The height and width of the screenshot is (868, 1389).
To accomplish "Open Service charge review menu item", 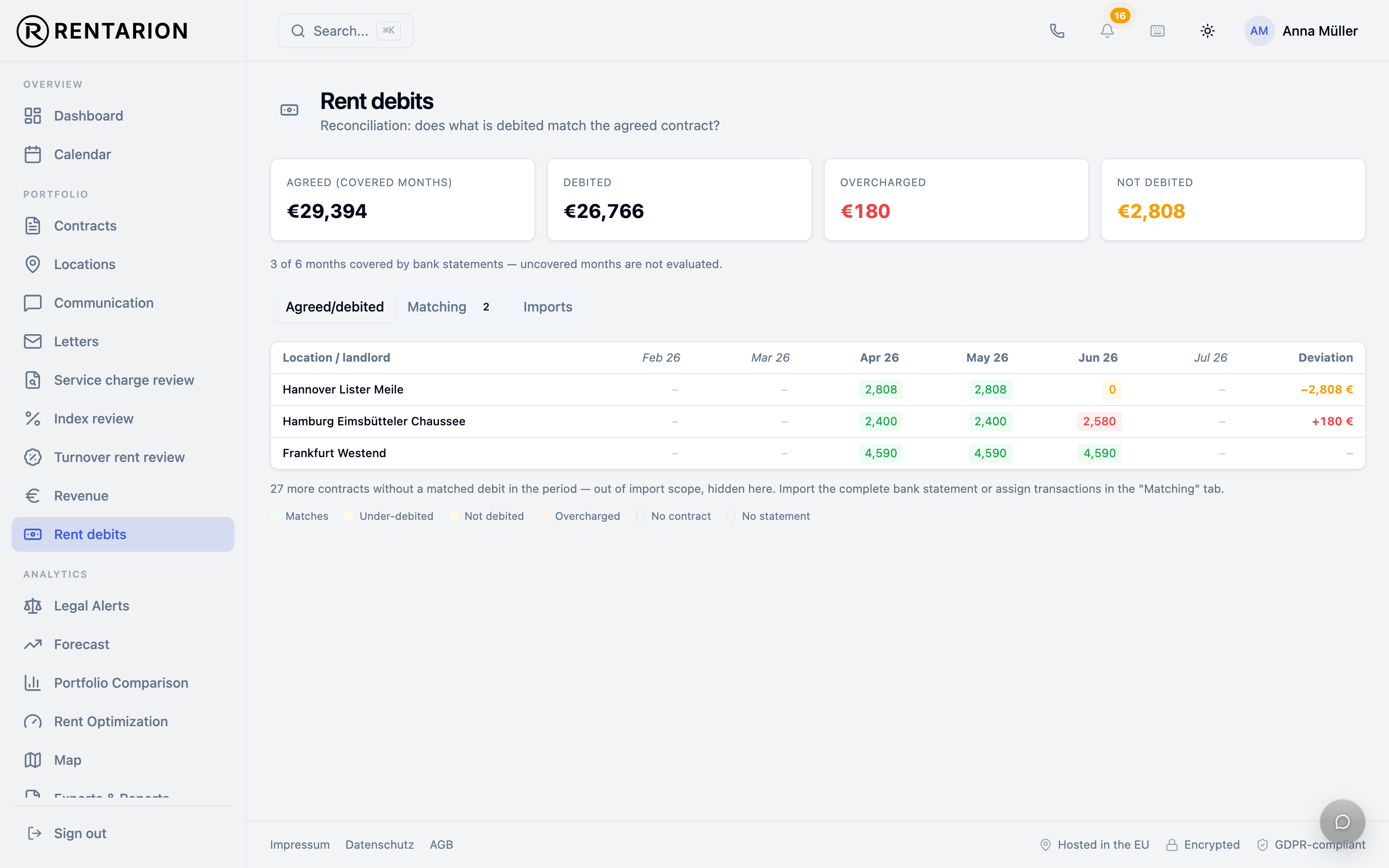I will [123, 380].
